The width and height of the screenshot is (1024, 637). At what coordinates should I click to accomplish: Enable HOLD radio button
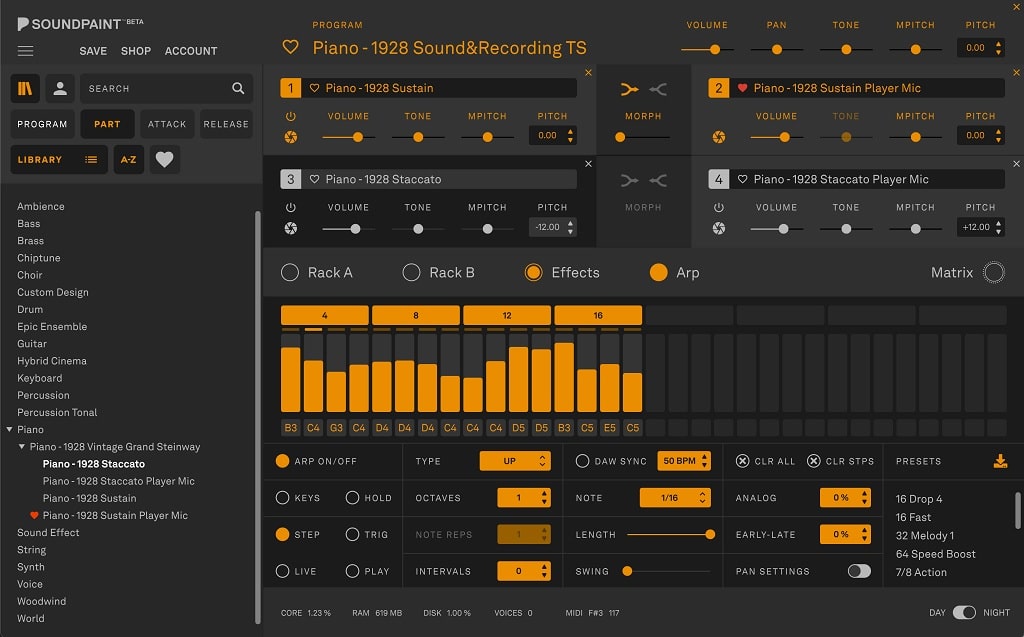[x=352, y=498]
